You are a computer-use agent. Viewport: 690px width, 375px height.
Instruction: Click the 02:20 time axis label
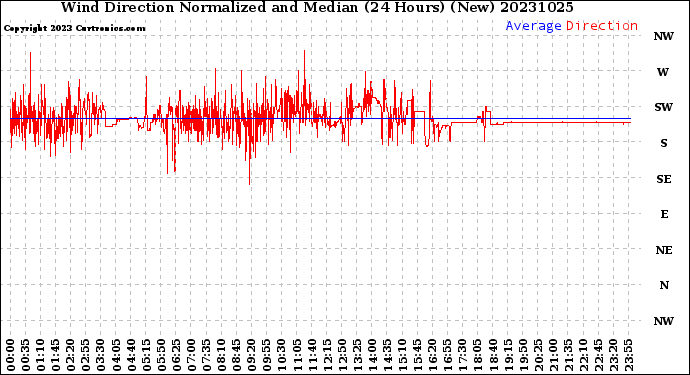click(71, 355)
